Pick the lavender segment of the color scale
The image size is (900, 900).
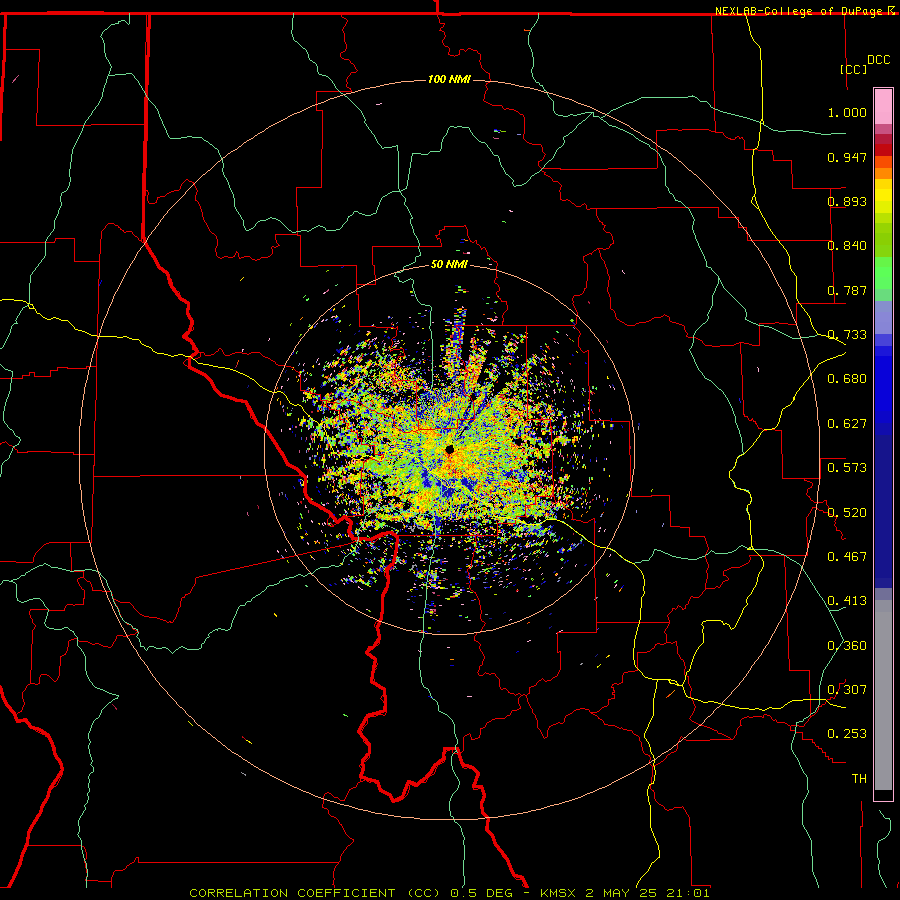point(883,317)
